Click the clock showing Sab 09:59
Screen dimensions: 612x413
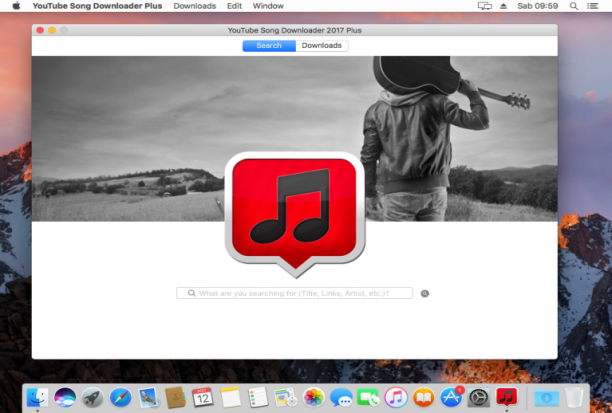pyautogui.click(x=537, y=6)
